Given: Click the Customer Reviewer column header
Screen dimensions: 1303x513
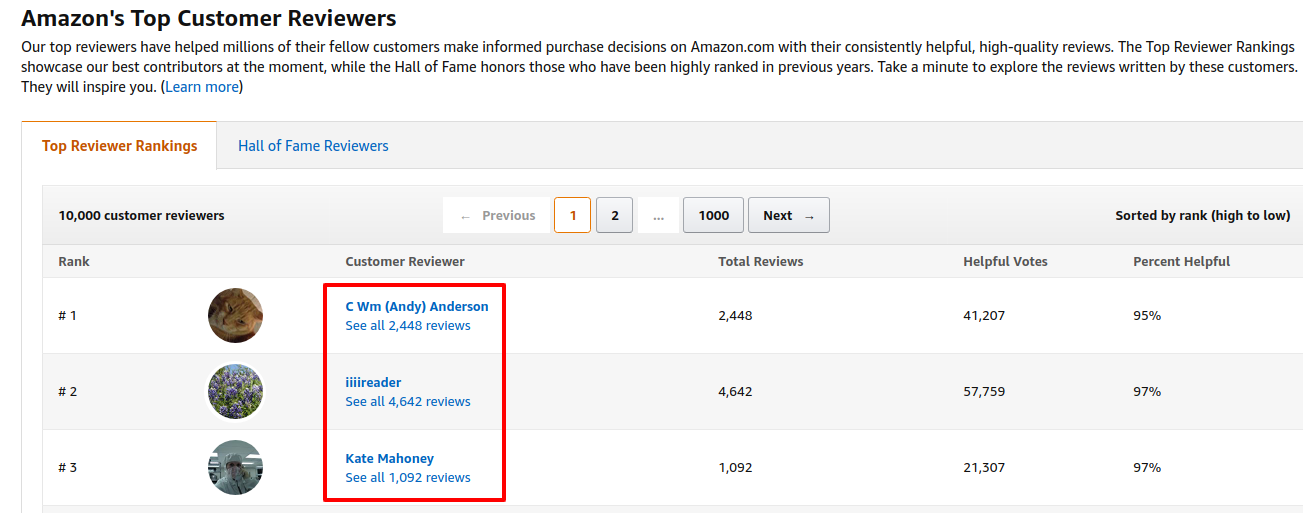Looking at the screenshot, I should pyautogui.click(x=405, y=262).
